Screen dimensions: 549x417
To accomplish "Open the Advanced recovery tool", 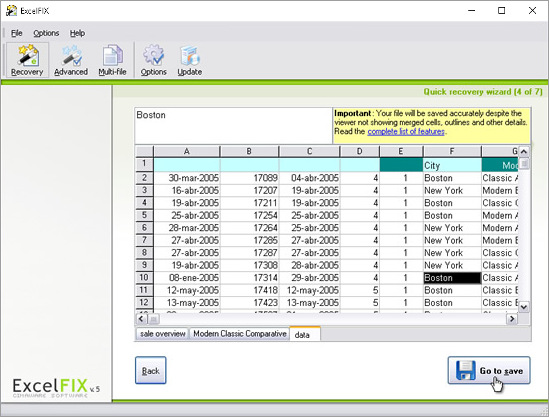I will (x=71, y=60).
